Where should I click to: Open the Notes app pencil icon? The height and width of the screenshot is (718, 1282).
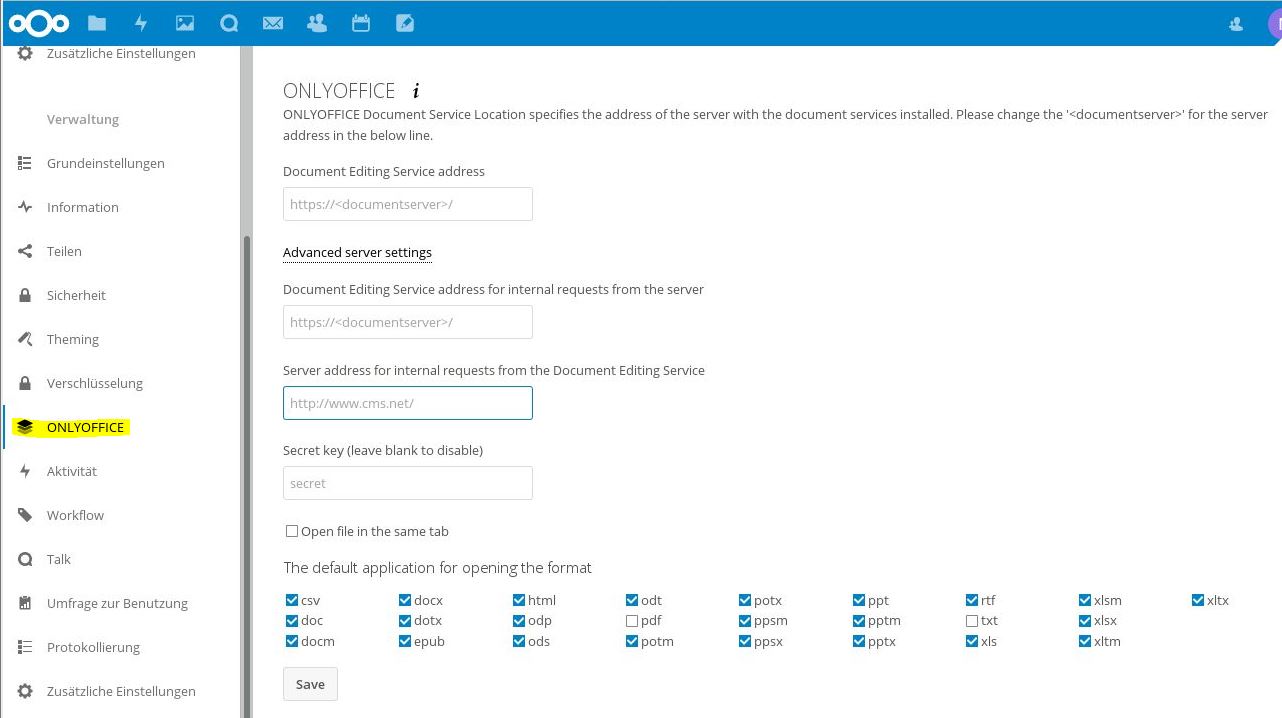point(405,23)
